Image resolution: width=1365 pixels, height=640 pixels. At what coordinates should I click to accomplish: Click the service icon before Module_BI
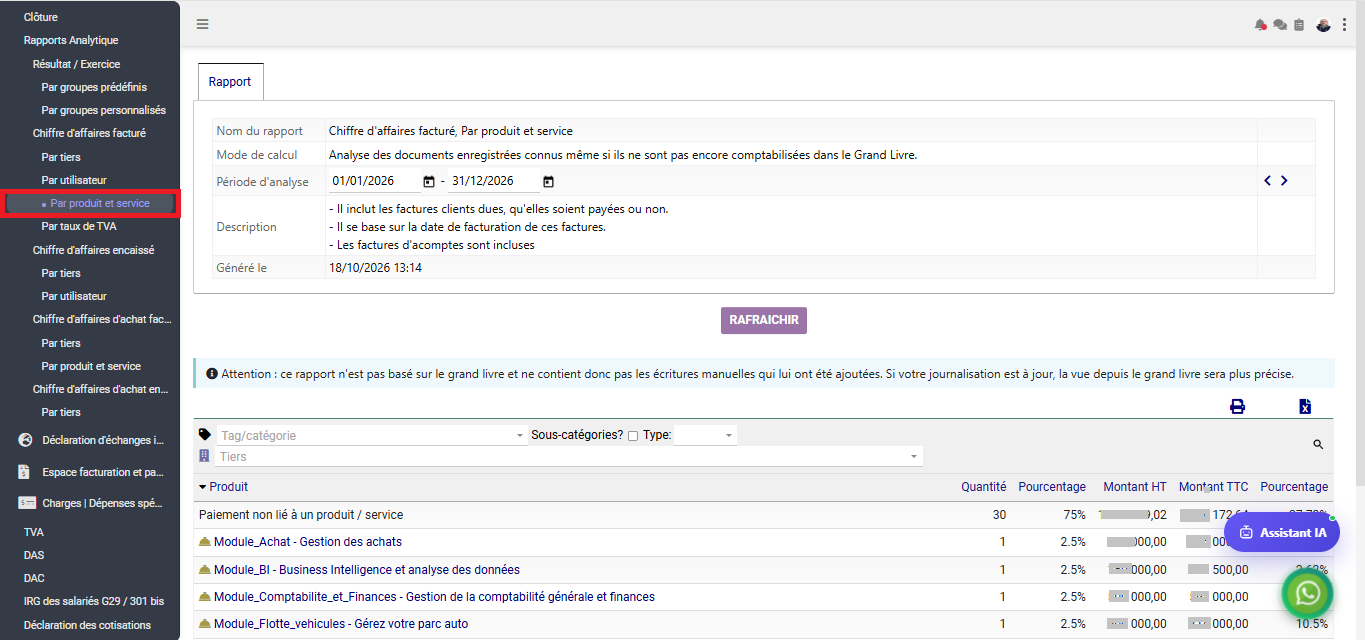pyautogui.click(x=205, y=570)
